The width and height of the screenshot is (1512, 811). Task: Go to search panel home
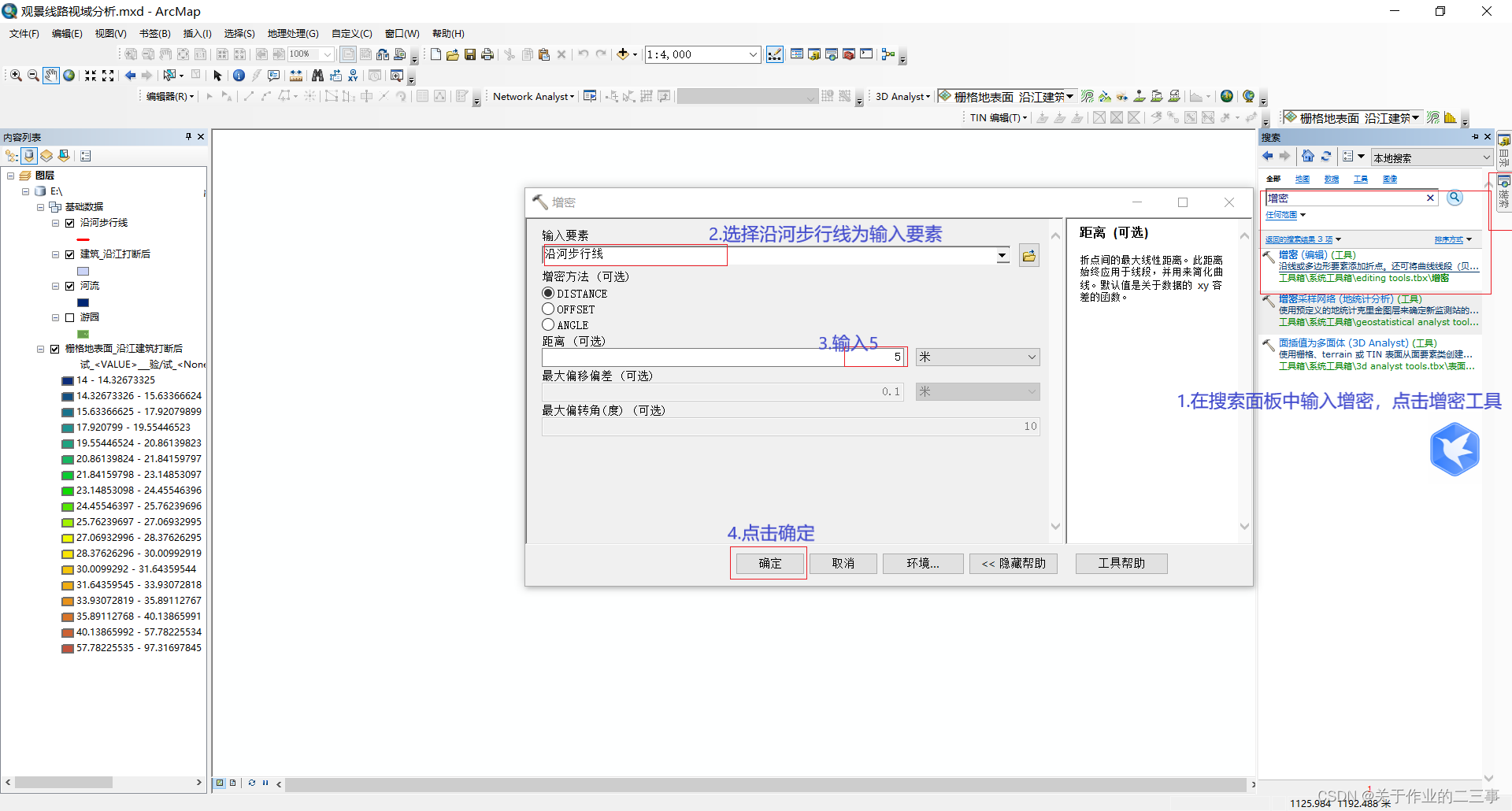click(1308, 156)
